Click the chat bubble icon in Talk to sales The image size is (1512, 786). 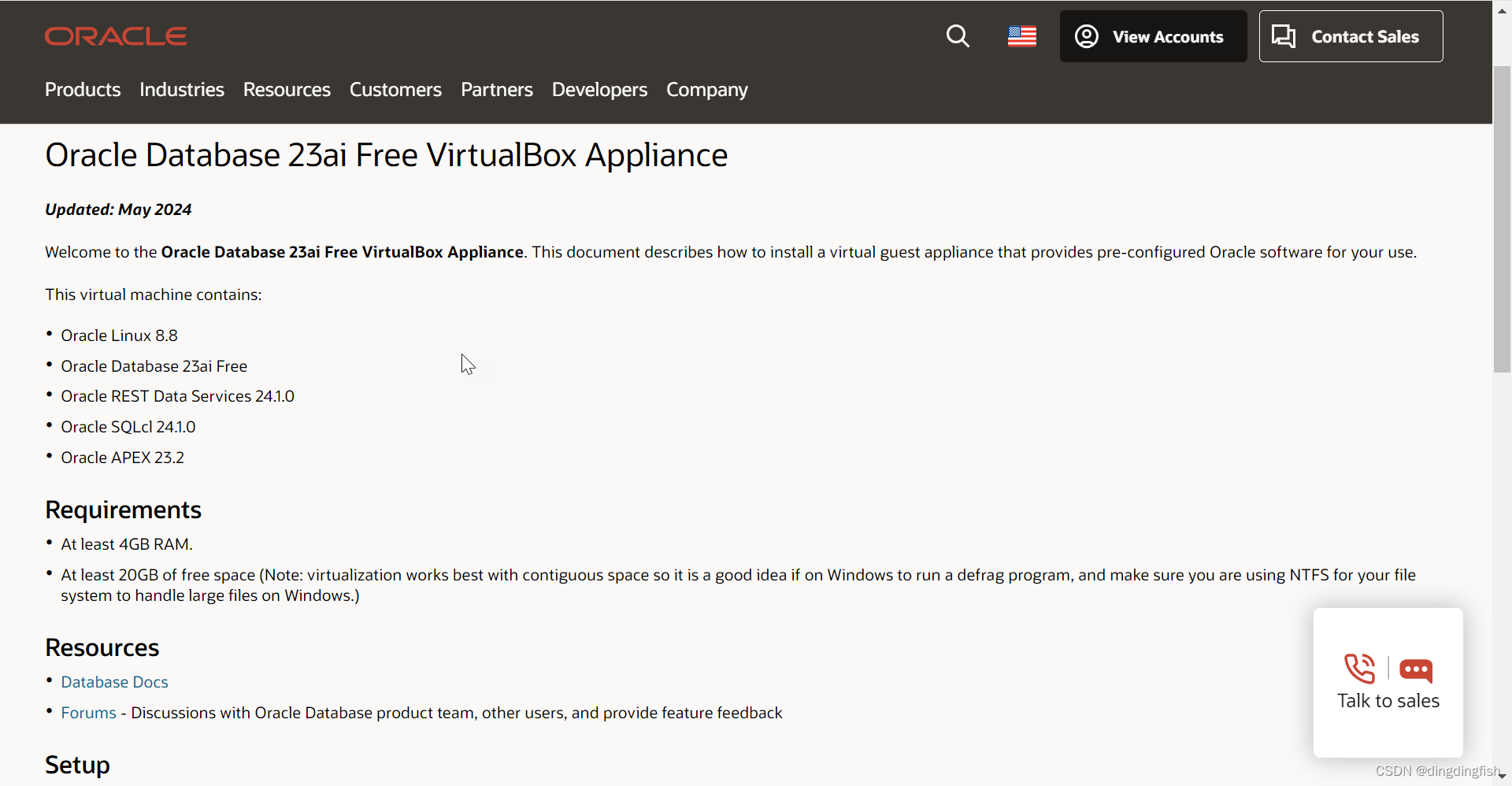tap(1416, 670)
